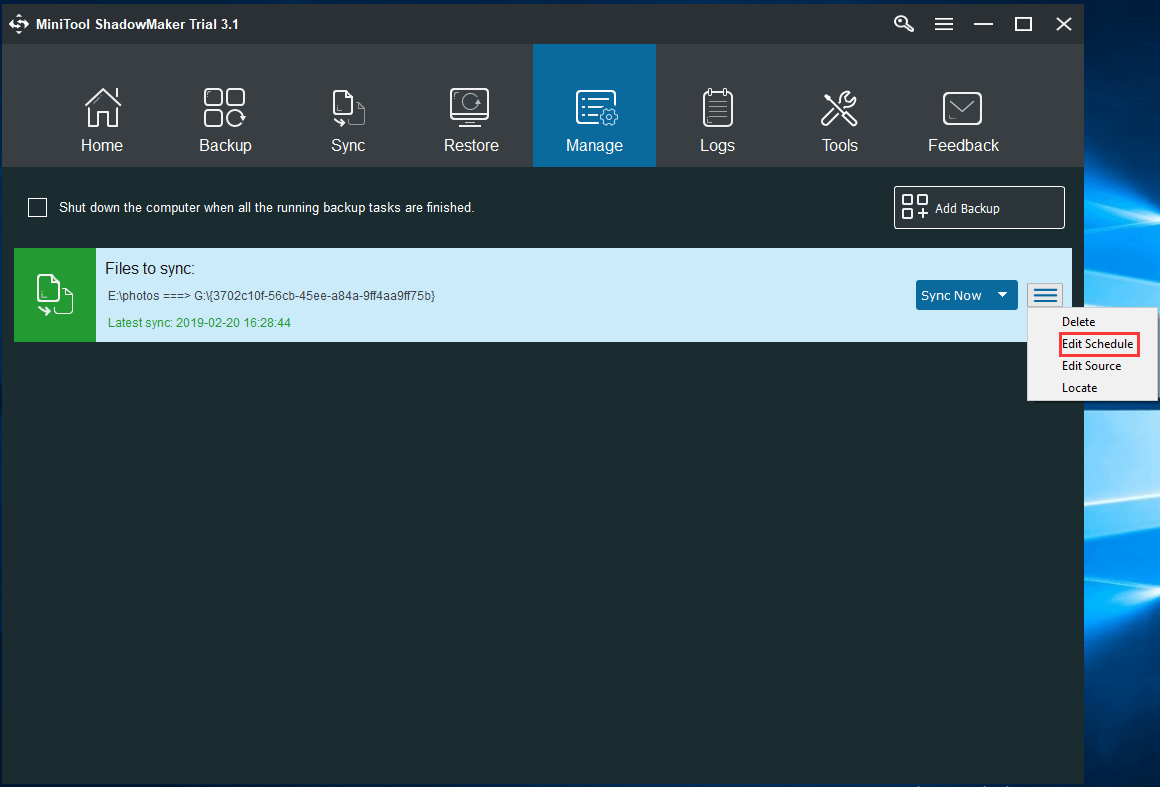Expand the Sync Now dropdown arrow
The width and height of the screenshot is (1160, 787).
click(1002, 295)
